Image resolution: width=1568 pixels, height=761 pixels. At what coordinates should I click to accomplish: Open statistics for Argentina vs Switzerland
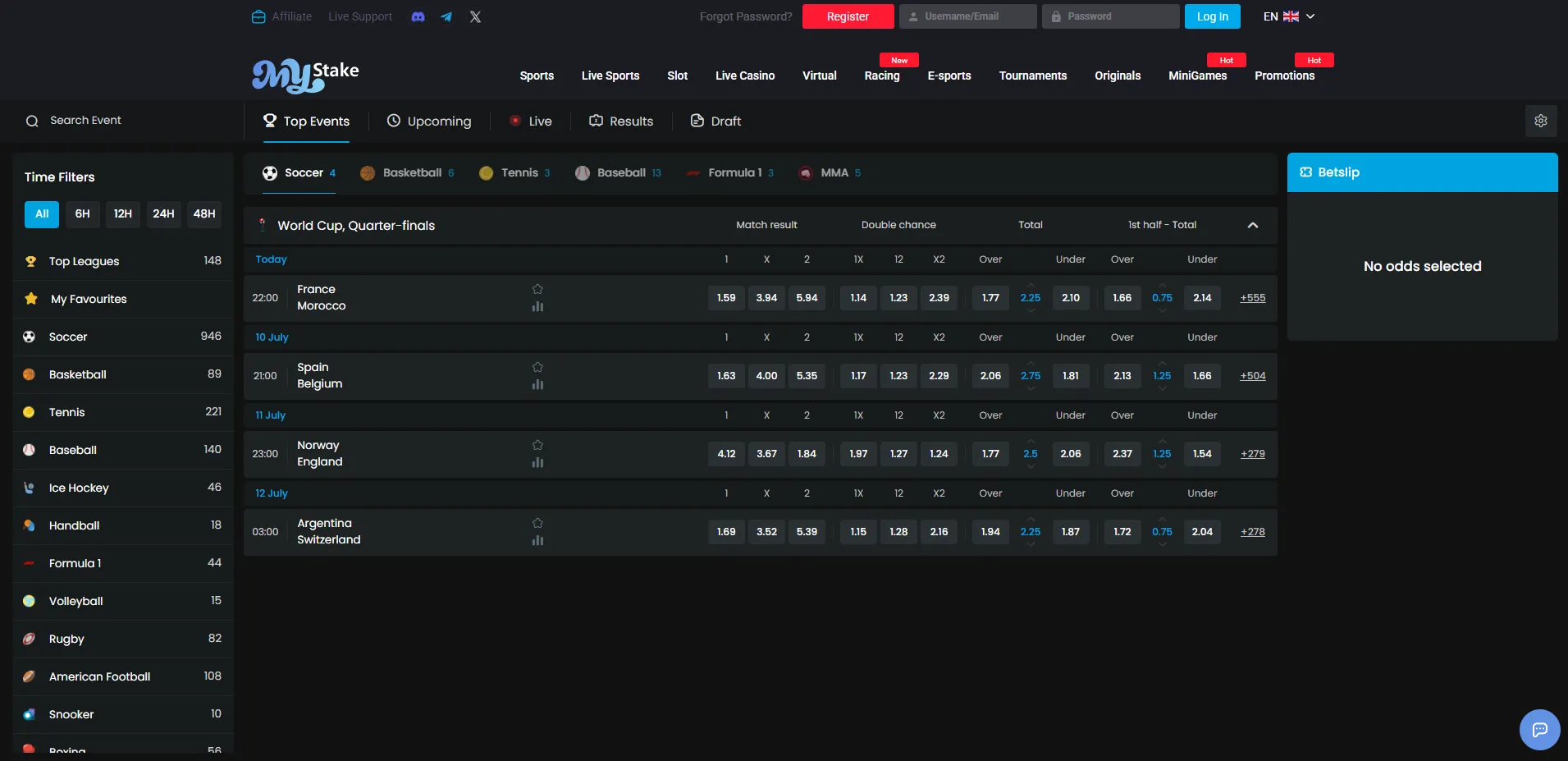pos(537,540)
